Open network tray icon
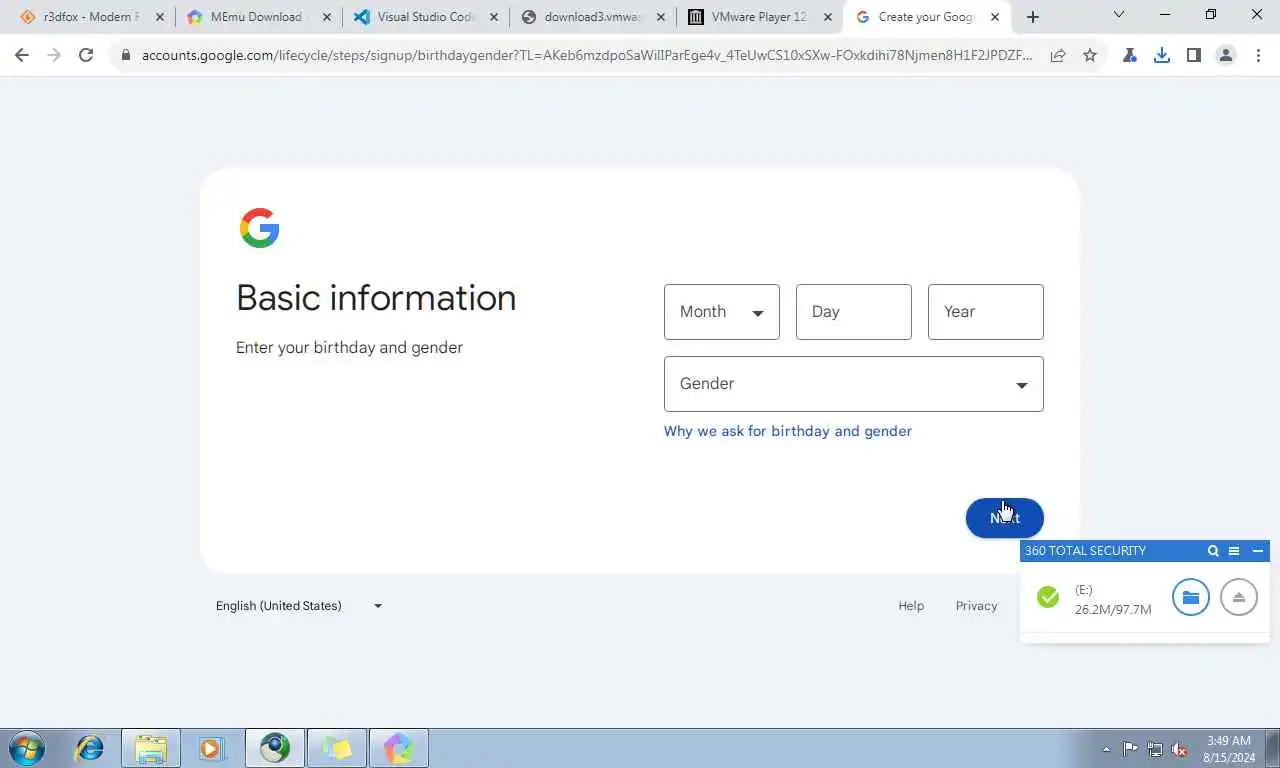Screen dimensions: 1280x768 (1155, 749)
